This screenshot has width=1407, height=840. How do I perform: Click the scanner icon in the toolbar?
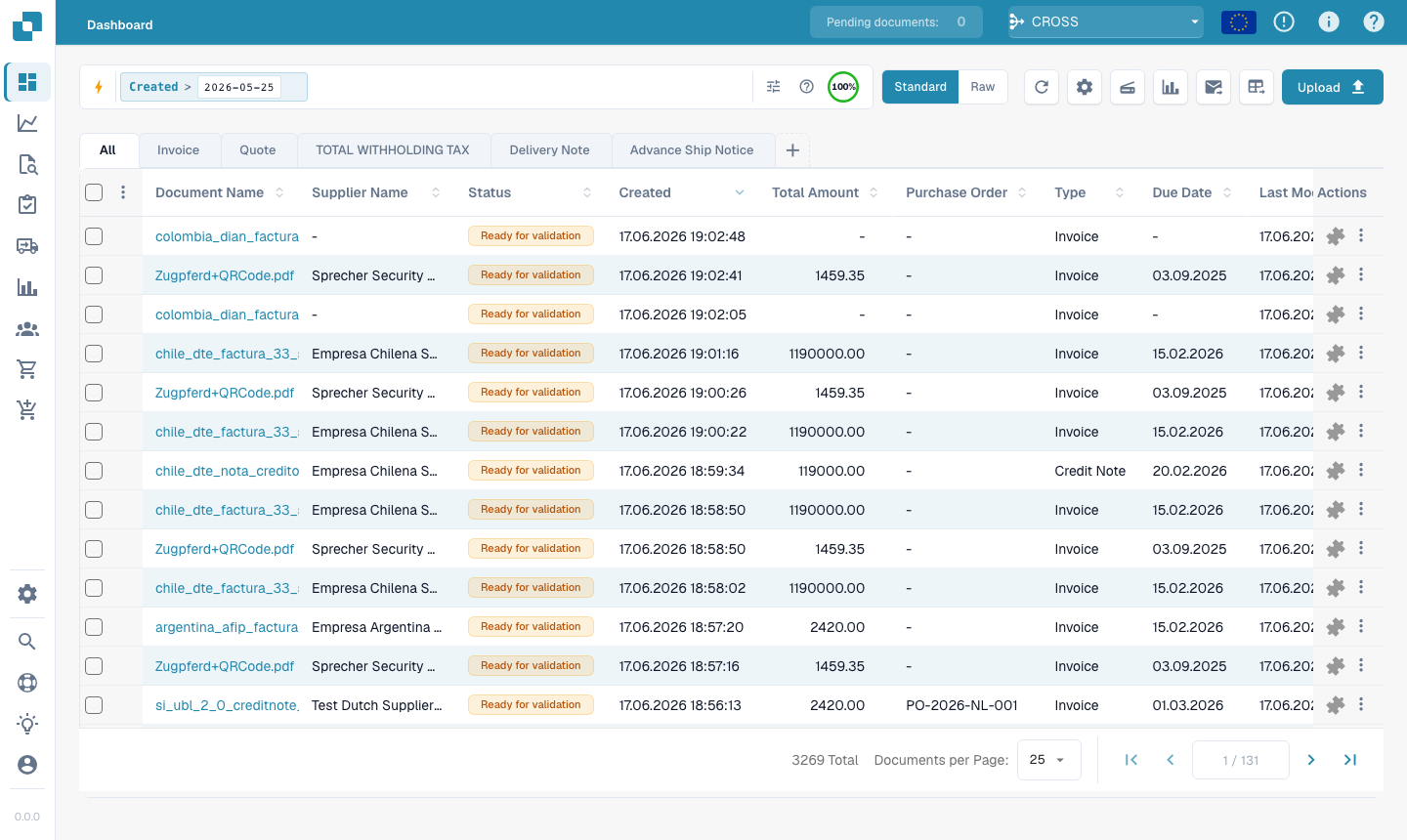1128,87
